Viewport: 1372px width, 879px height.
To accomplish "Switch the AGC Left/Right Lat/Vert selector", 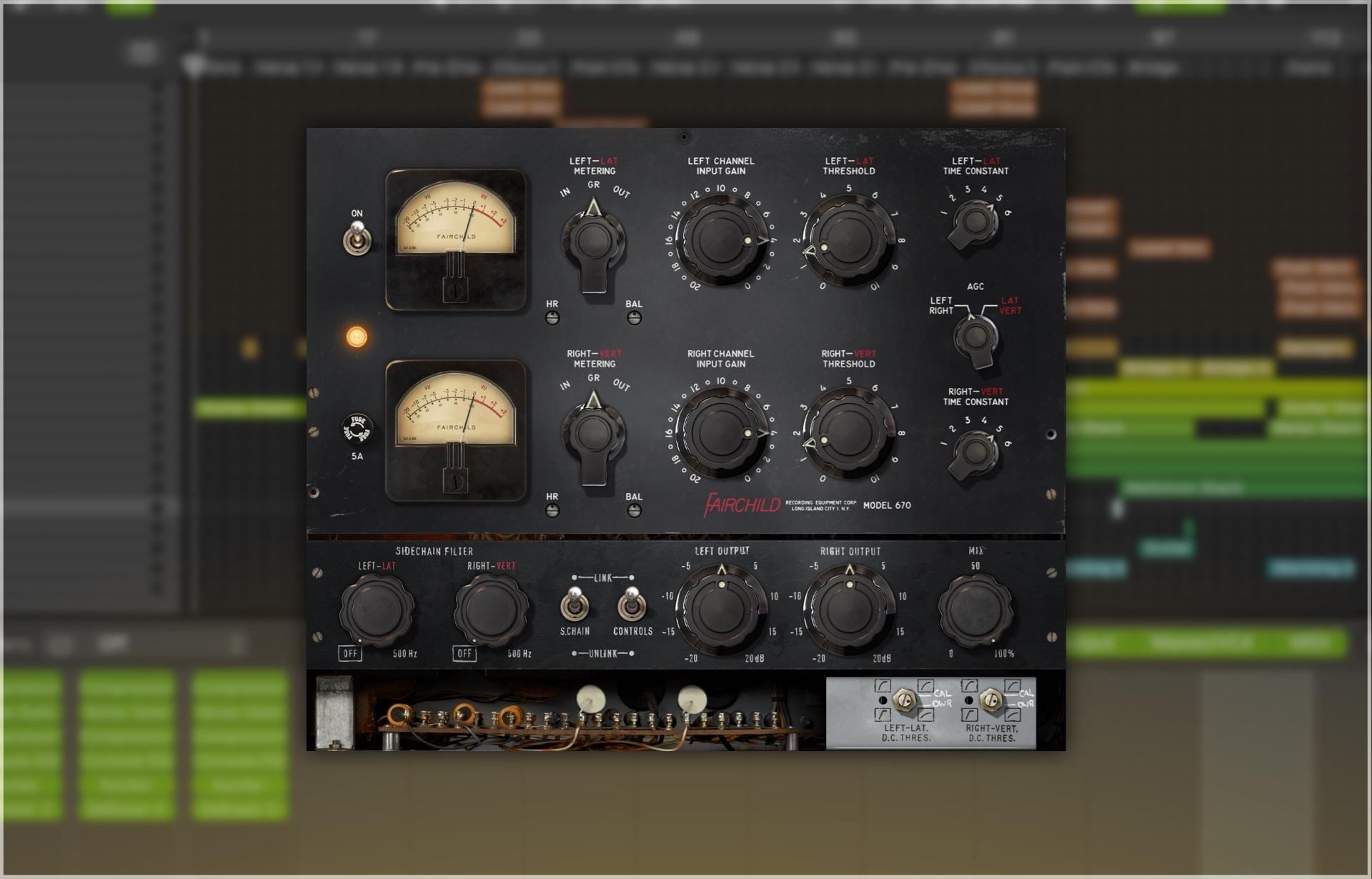I will click(x=975, y=338).
